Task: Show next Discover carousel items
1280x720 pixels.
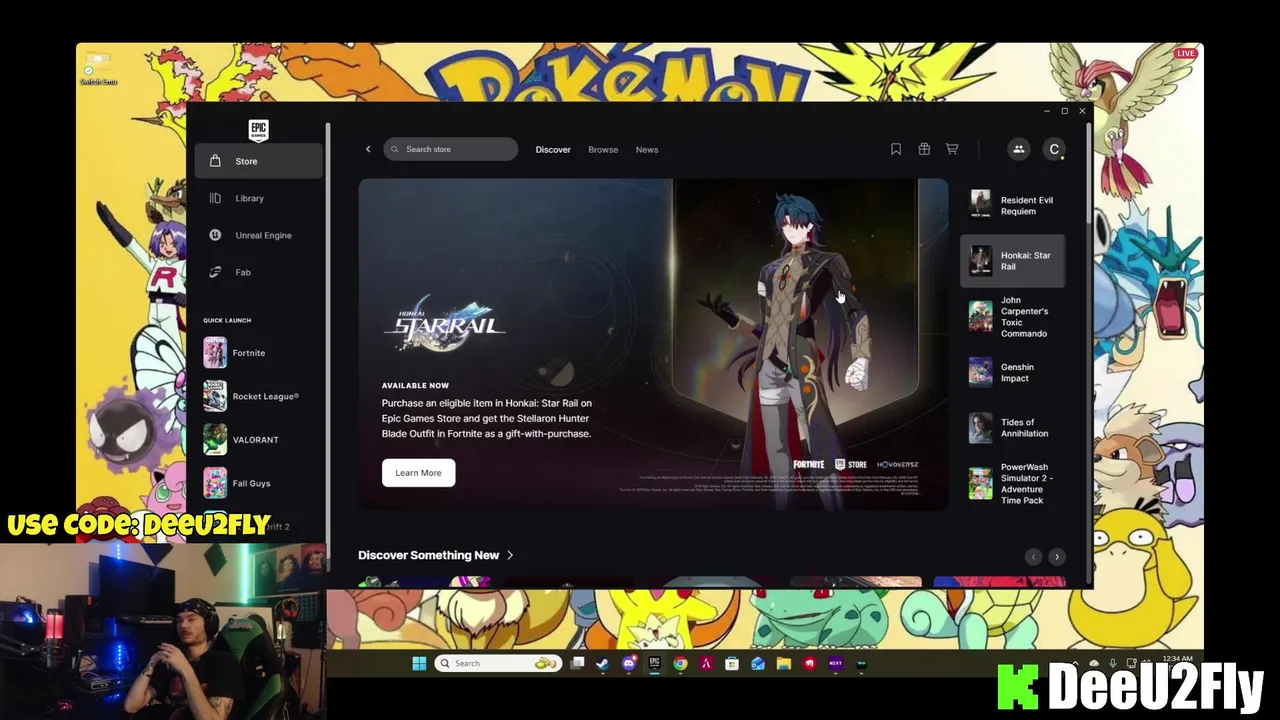Action: [x=1057, y=557]
